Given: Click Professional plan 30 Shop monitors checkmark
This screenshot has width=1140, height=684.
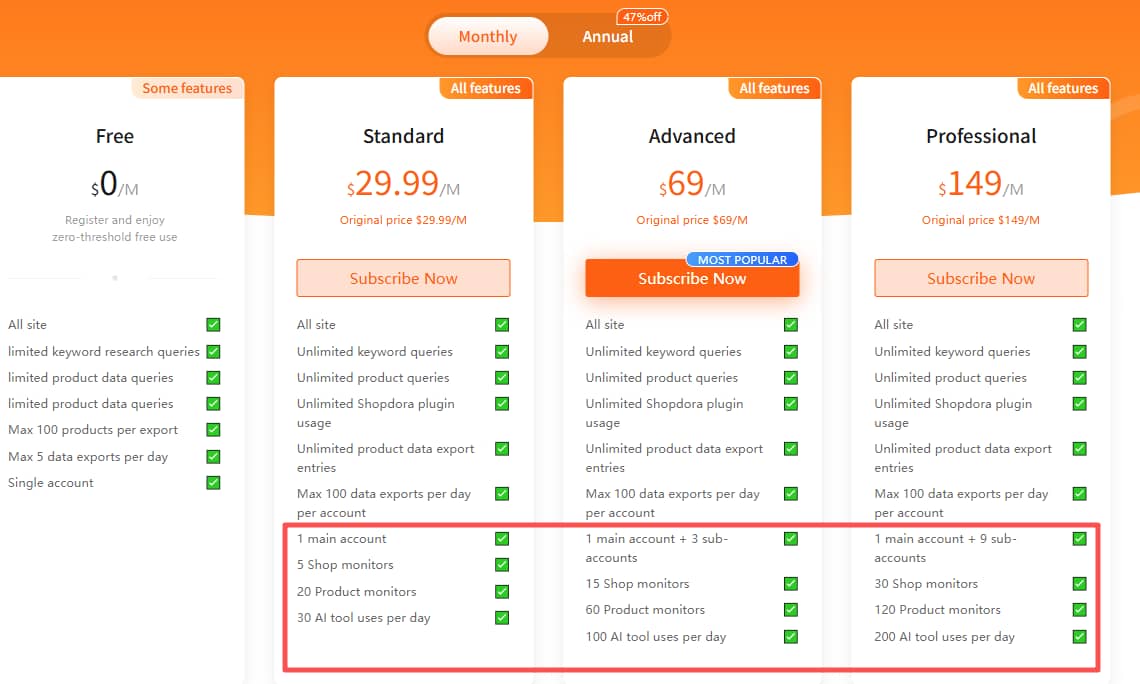Looking at the screenshot, I should (1080, 584).
